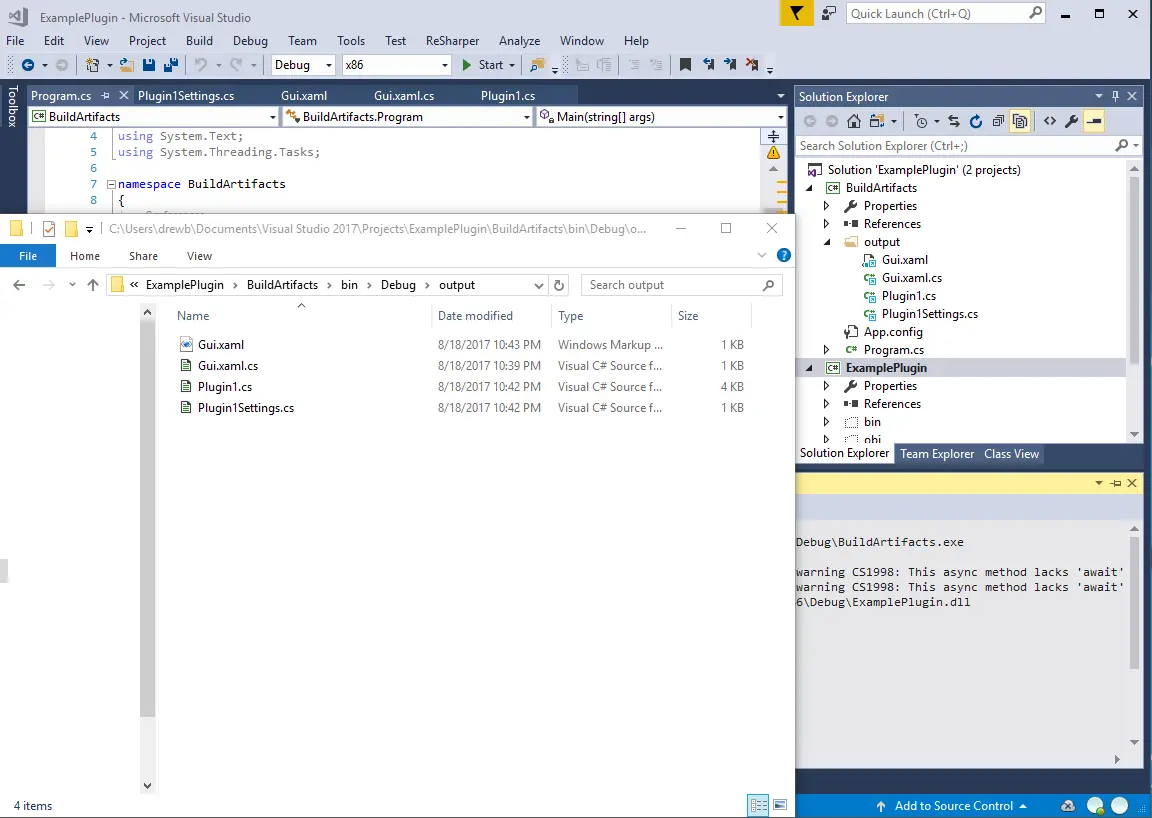This screenshot has width=1152, height=818.
Task: Open the Team Explorer tab
Action: click(937, 453)
